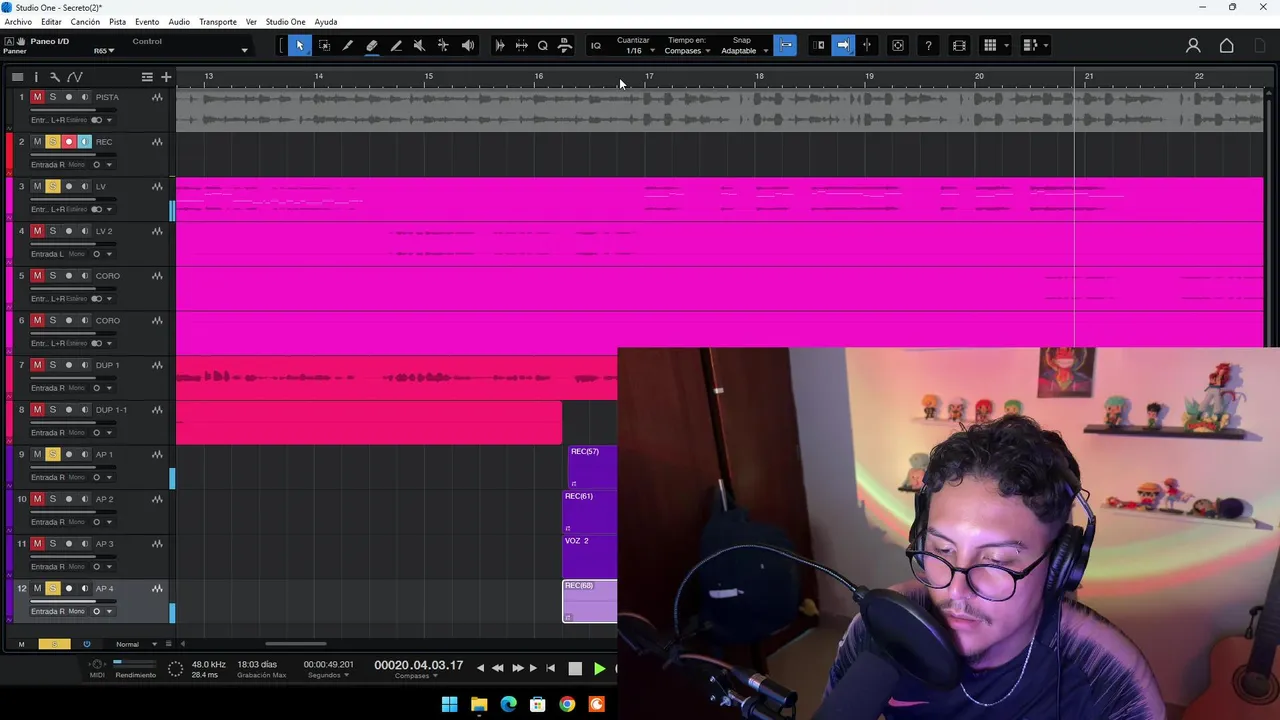Image resolution: width=1280 pixels, height=720 pixels.
Task: Click bar 18 in timeline ruler
Action: pos(758,77)
